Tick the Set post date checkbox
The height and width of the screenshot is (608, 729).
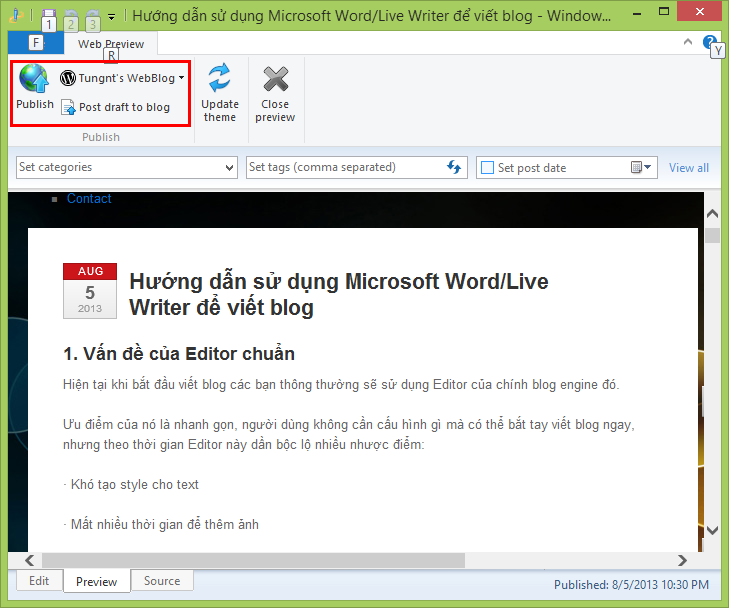click(x=487, y=167)
